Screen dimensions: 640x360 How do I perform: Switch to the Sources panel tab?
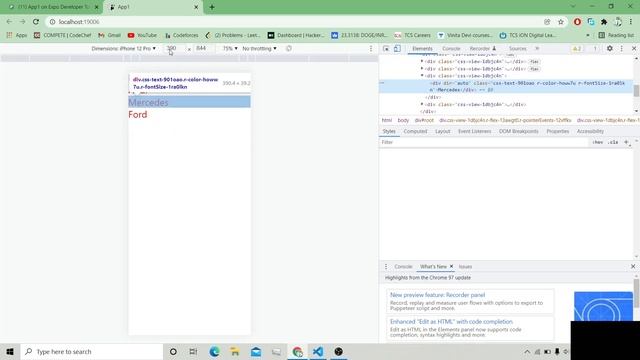pos(518,48)
